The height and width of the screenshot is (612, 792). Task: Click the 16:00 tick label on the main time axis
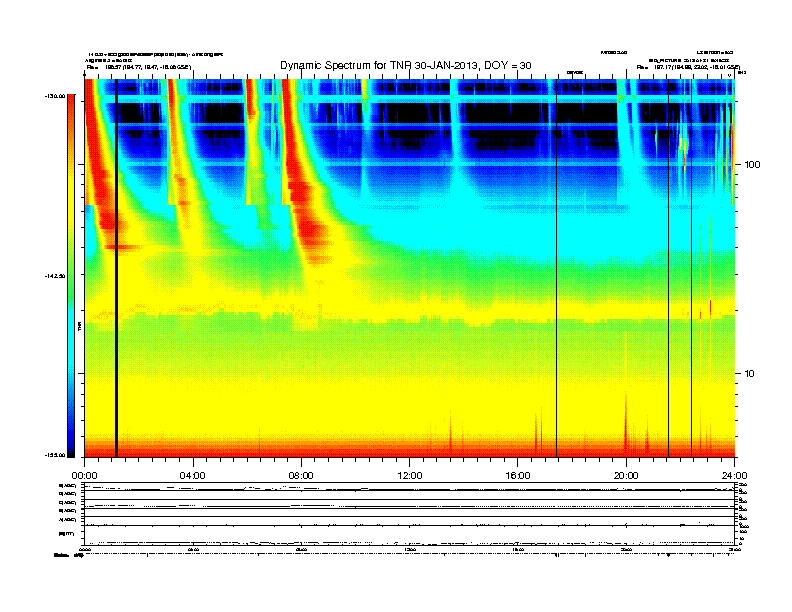(518, 476)
